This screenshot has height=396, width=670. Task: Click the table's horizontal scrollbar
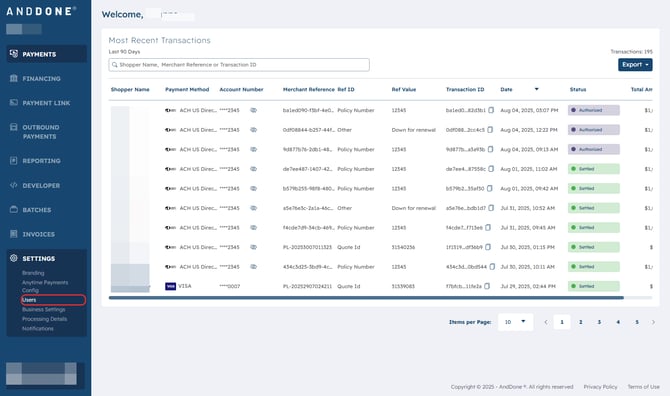pyautogui.click(x=366, y=298)
